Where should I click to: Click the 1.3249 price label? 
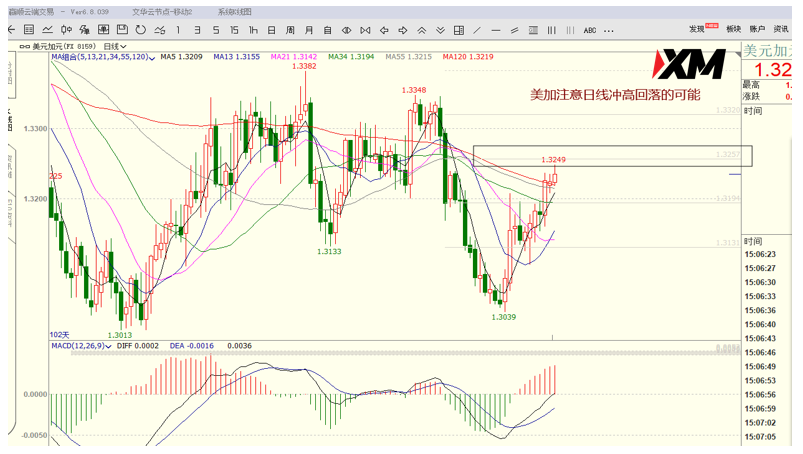(554, 160)
